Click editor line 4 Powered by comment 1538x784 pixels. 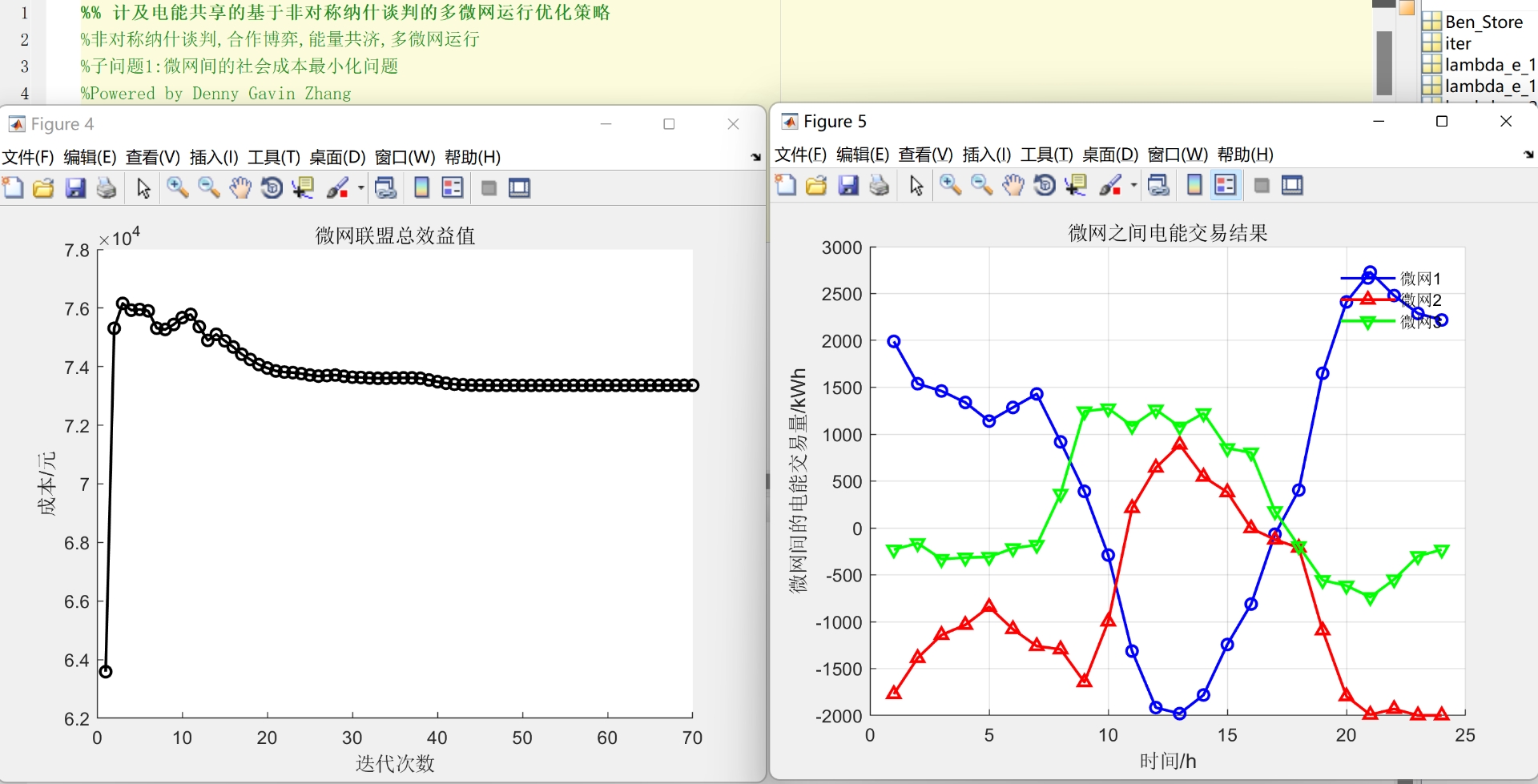pos(216,94)
